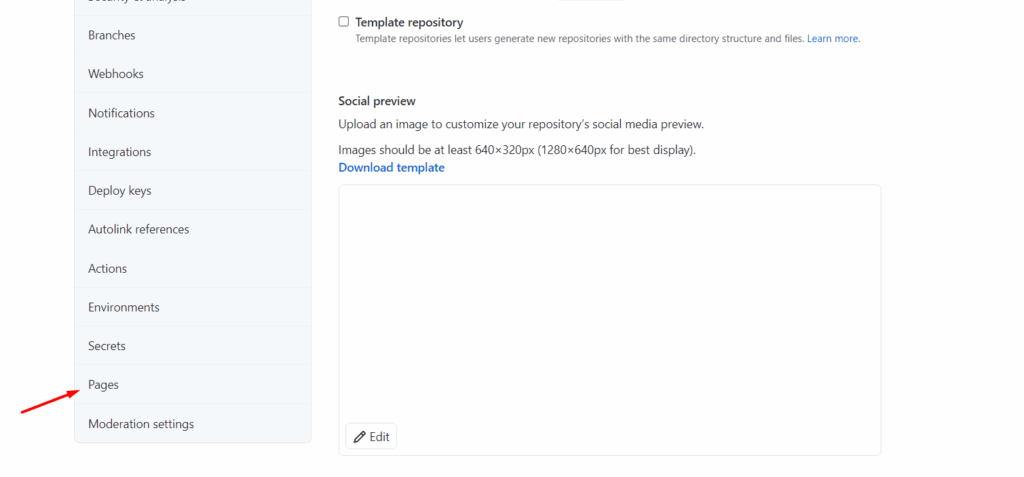The height and width of the screenshot is (477, 1024).
Task: Go to the Pages settings
Action: 193,385
